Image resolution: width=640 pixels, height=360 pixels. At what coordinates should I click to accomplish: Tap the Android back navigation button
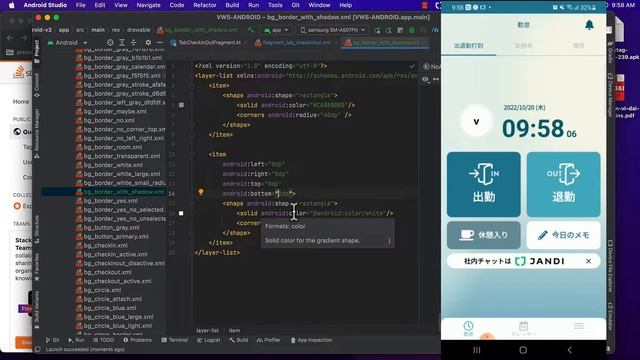[569, 350]
